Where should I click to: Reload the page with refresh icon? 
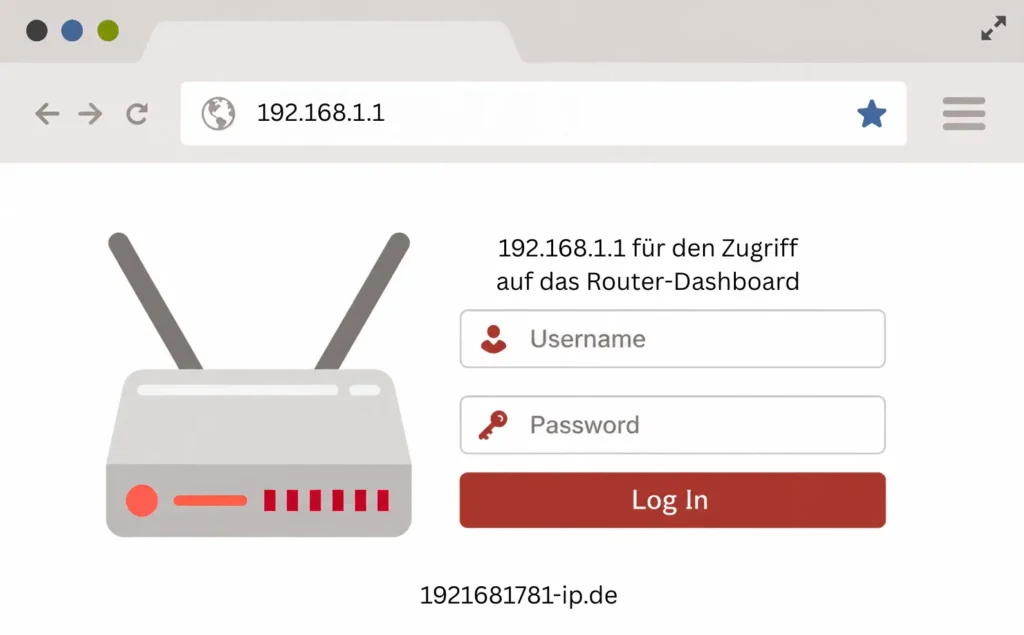pyautogui.click(x=136, y=114)
